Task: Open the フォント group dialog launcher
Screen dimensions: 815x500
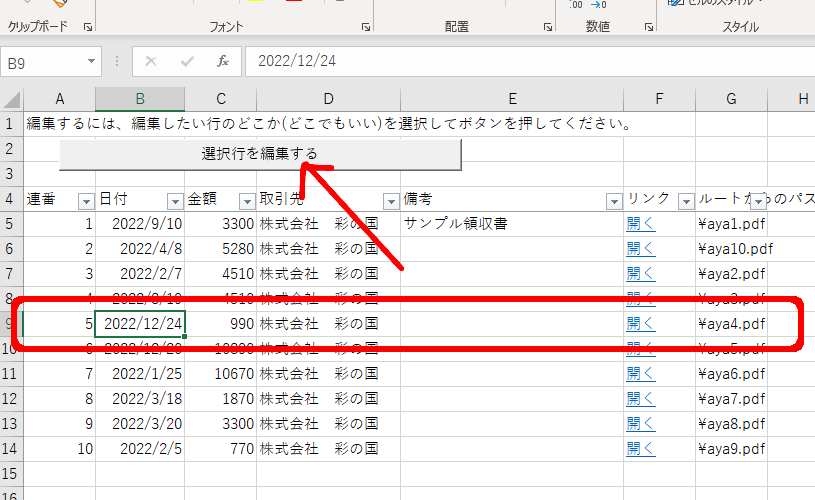Action: pos(366,27)
